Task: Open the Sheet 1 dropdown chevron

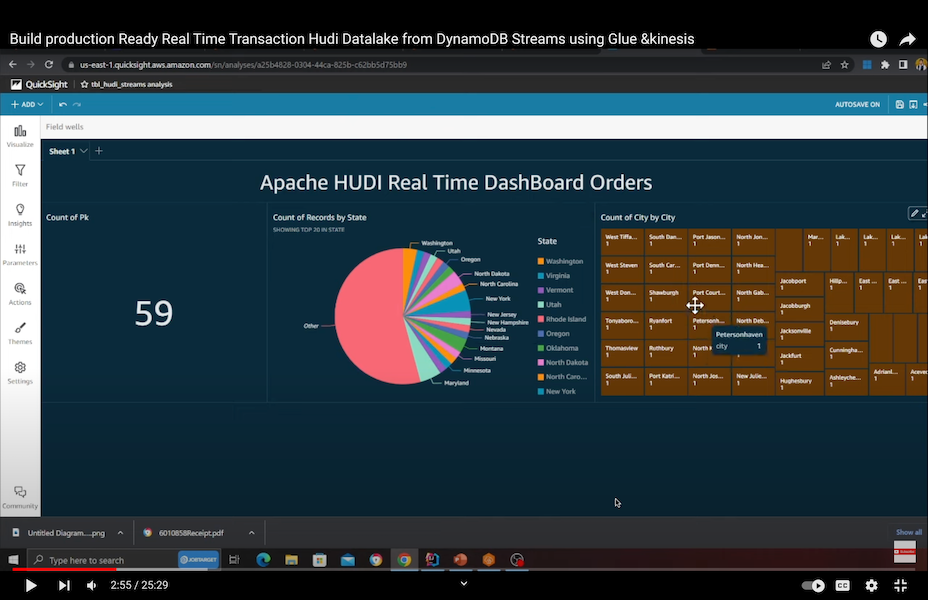Action: point(84,151)
